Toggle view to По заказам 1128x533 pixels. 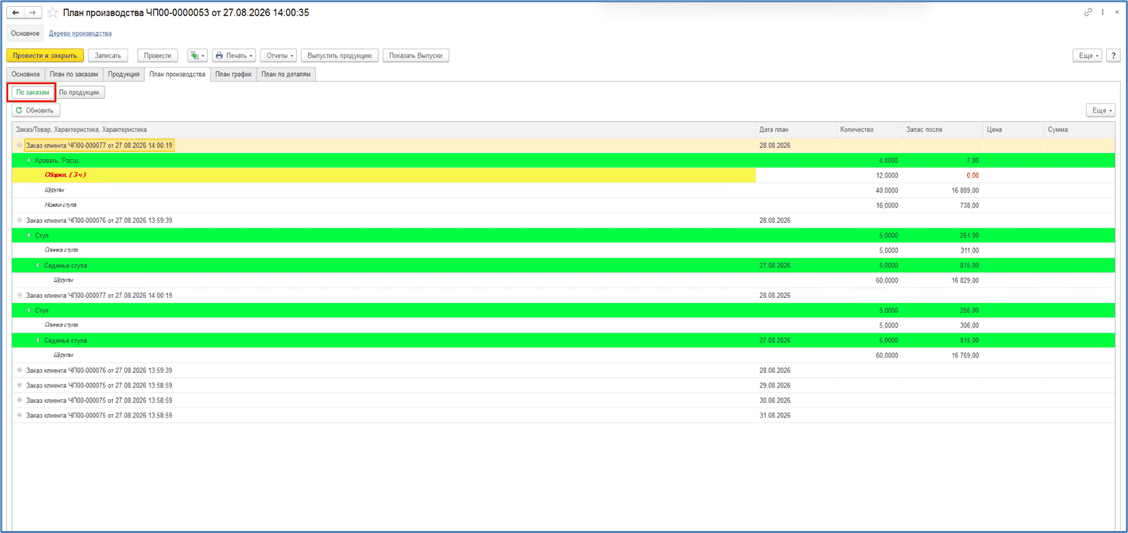[32, 92]
